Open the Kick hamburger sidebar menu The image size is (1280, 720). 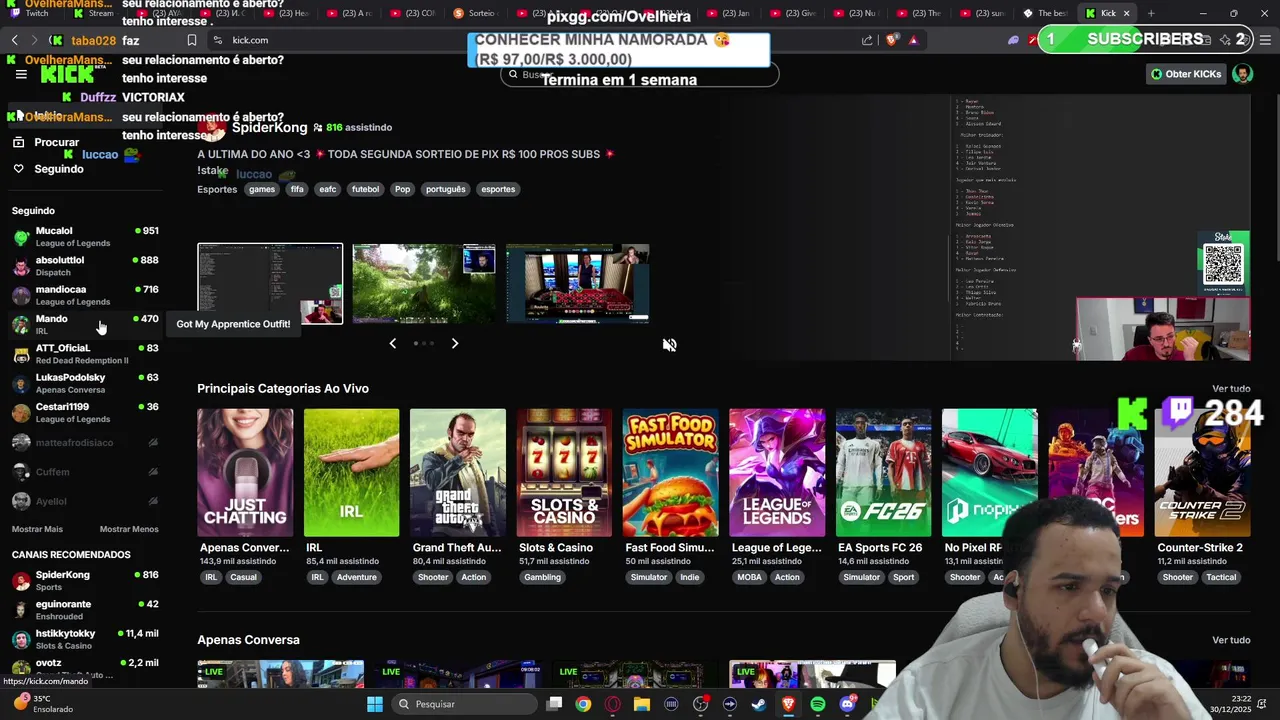pyautogui.click(x=21, y=74)
